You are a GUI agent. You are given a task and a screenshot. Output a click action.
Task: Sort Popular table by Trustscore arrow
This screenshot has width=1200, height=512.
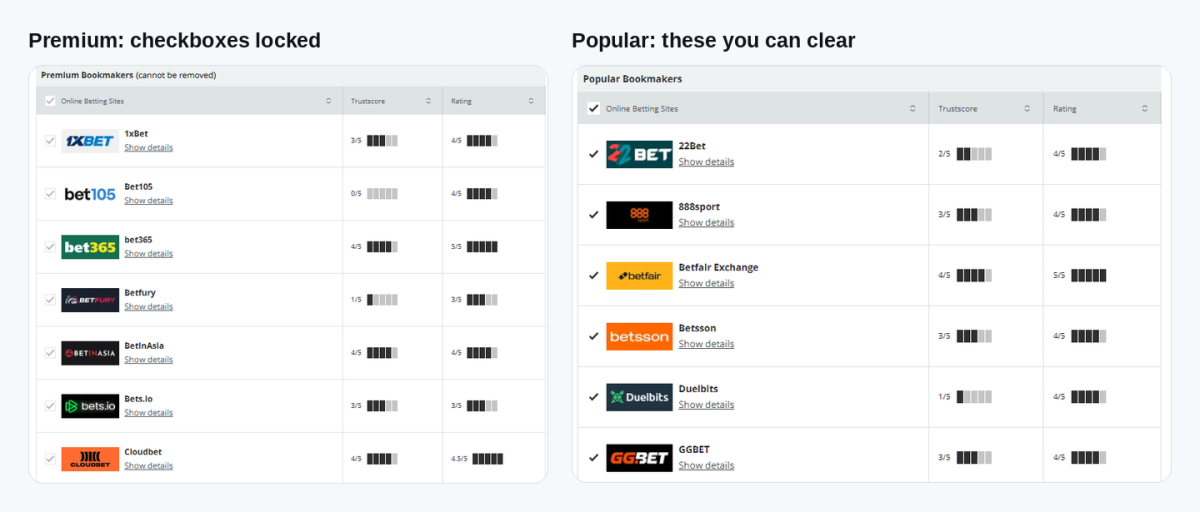pyautogui.click(x=1029, y=108)
